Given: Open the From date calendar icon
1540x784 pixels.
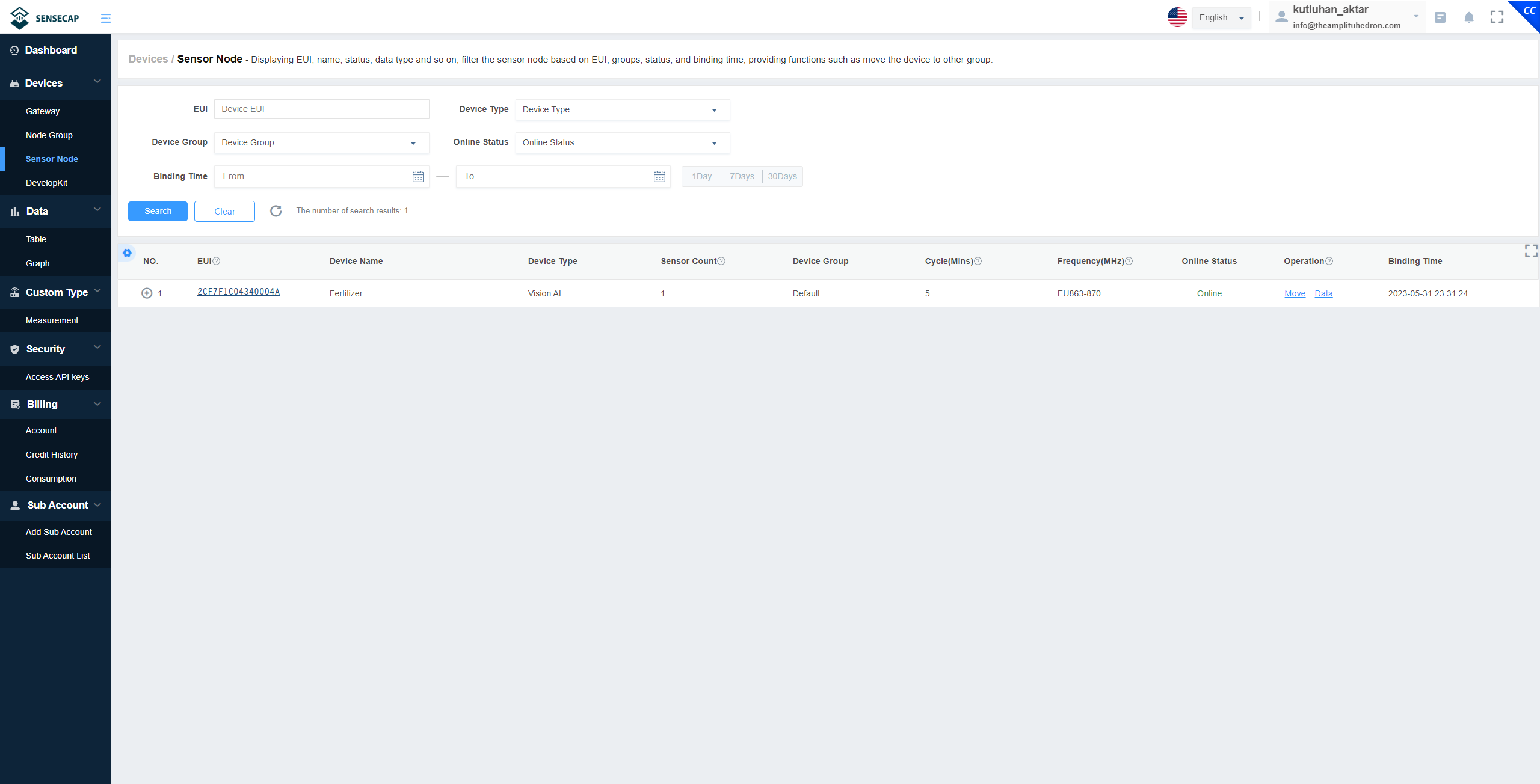Looking at the screenshot, I should pos(418,177).
